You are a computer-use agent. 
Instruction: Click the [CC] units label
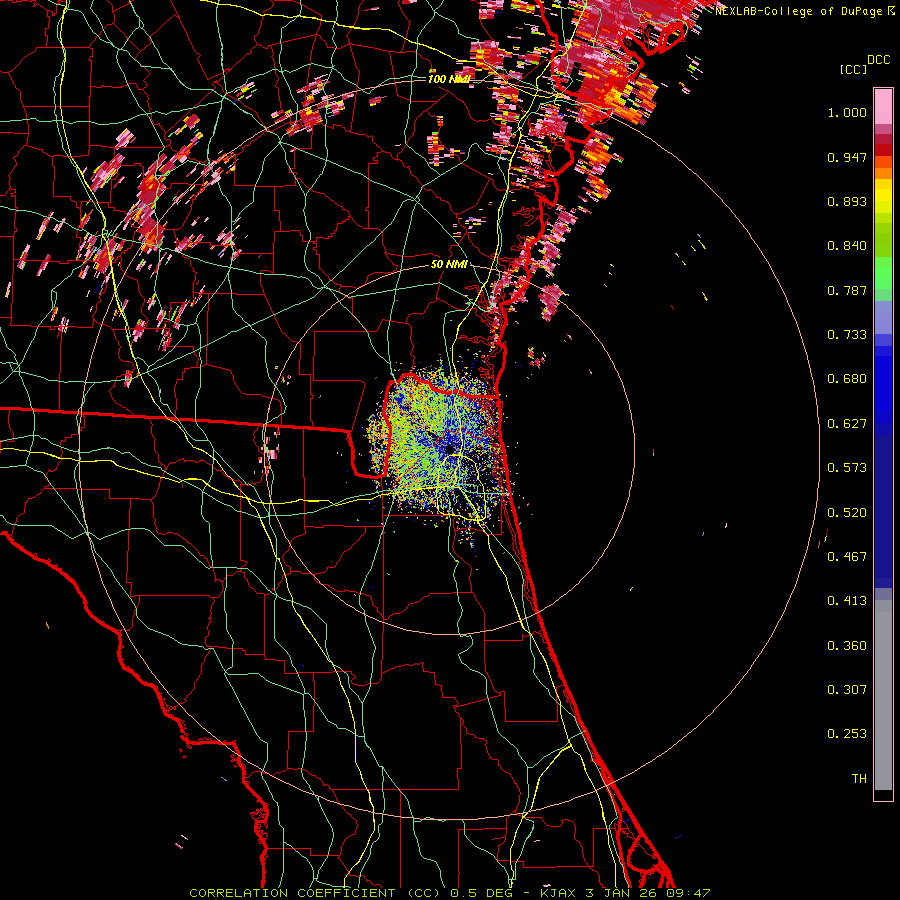pyautogui.click(x=854, y=69)
